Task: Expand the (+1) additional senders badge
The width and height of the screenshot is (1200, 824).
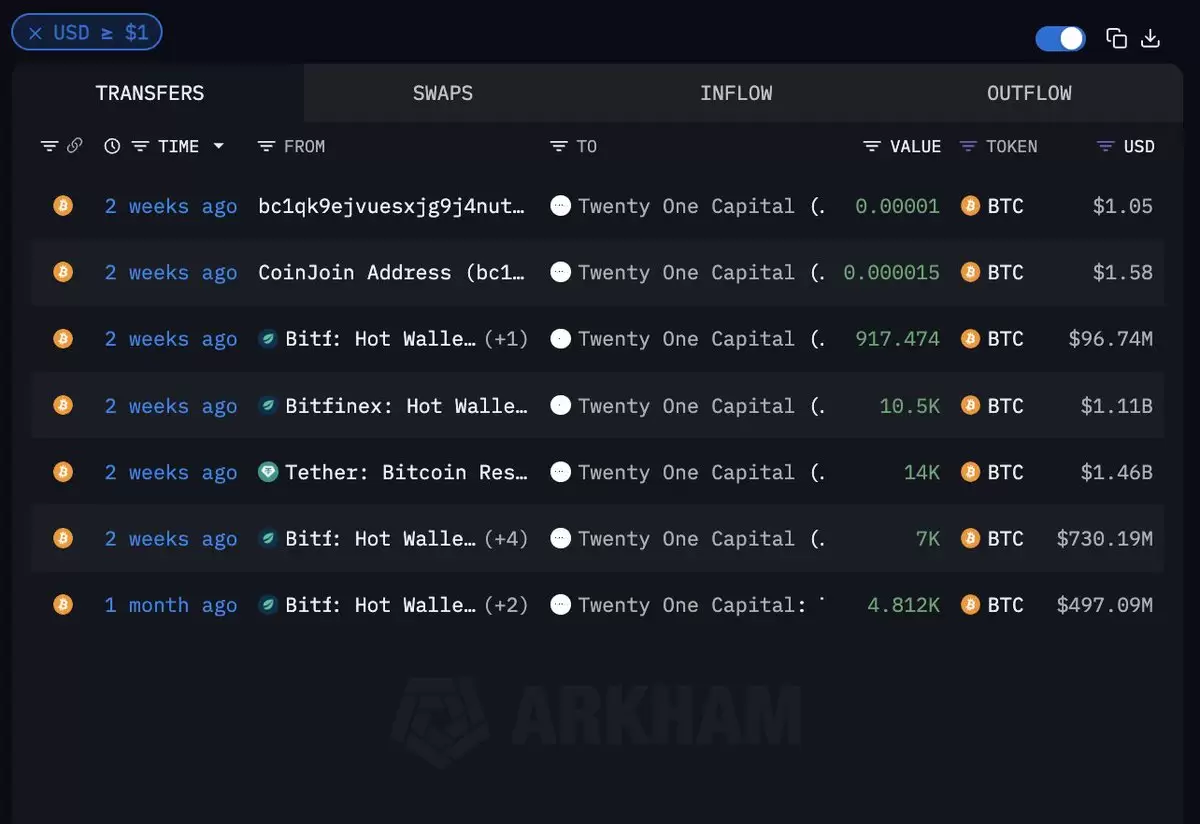Action: [x=506, y=339]
